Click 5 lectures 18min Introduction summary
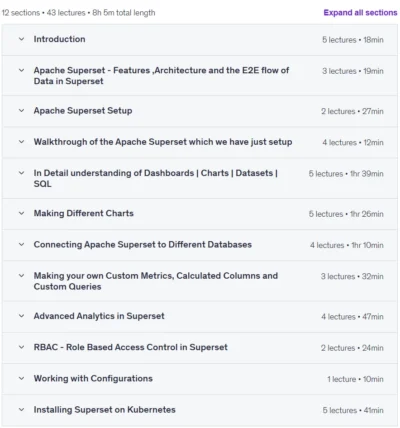Viewport: 400px width, 428px height. 353,40
